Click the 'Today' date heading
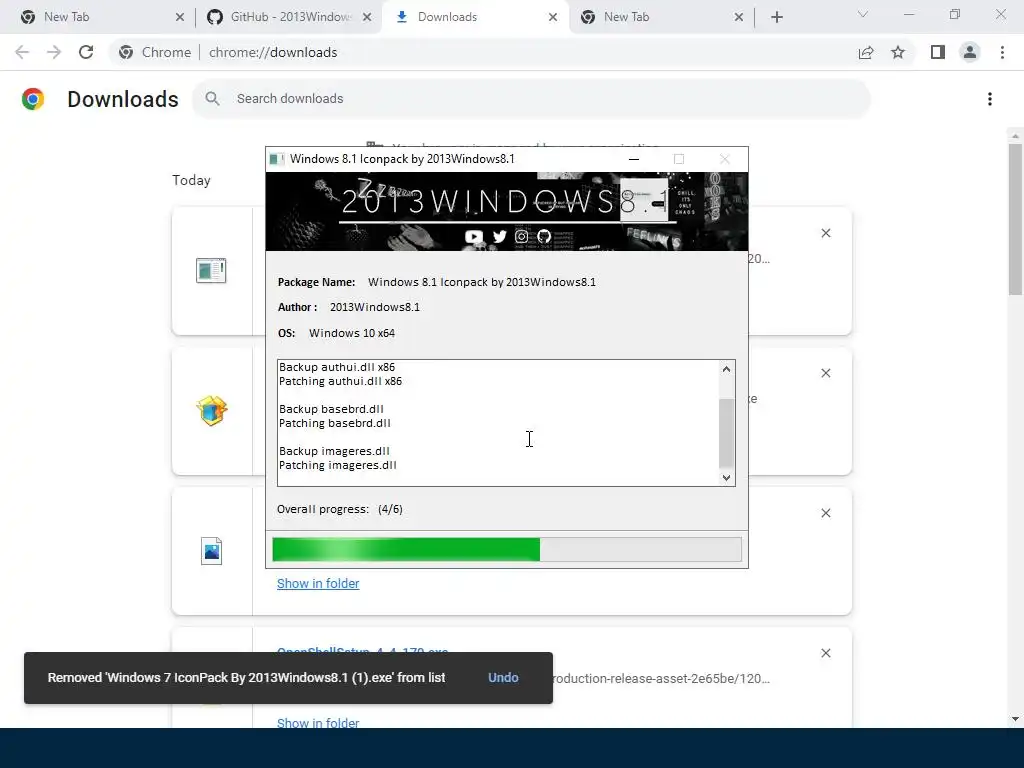 click(191, 180)
